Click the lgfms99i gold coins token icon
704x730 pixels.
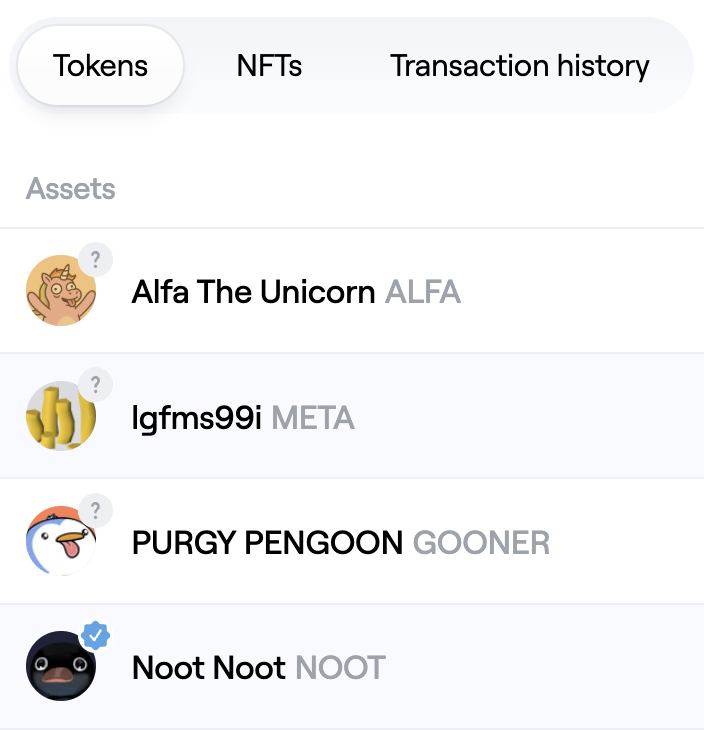click(60, 416)
